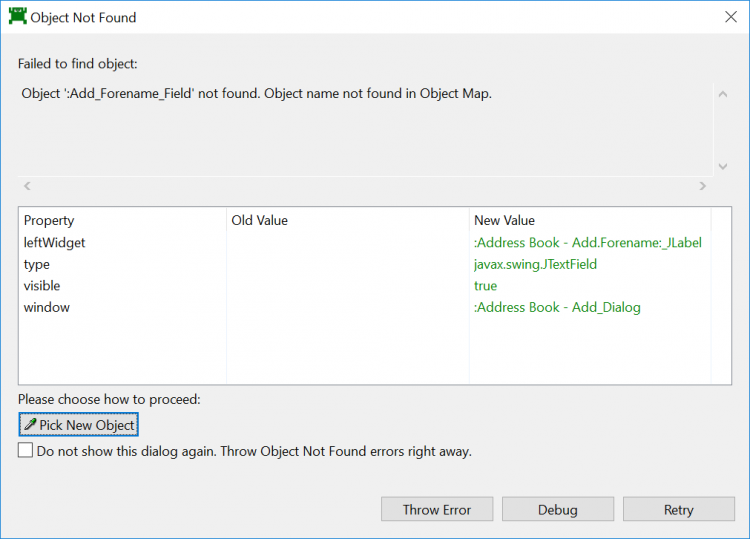This screenshot has width=750, height=539.
Task: Click the Squish icon in the title bar
Action: point(17,17)
